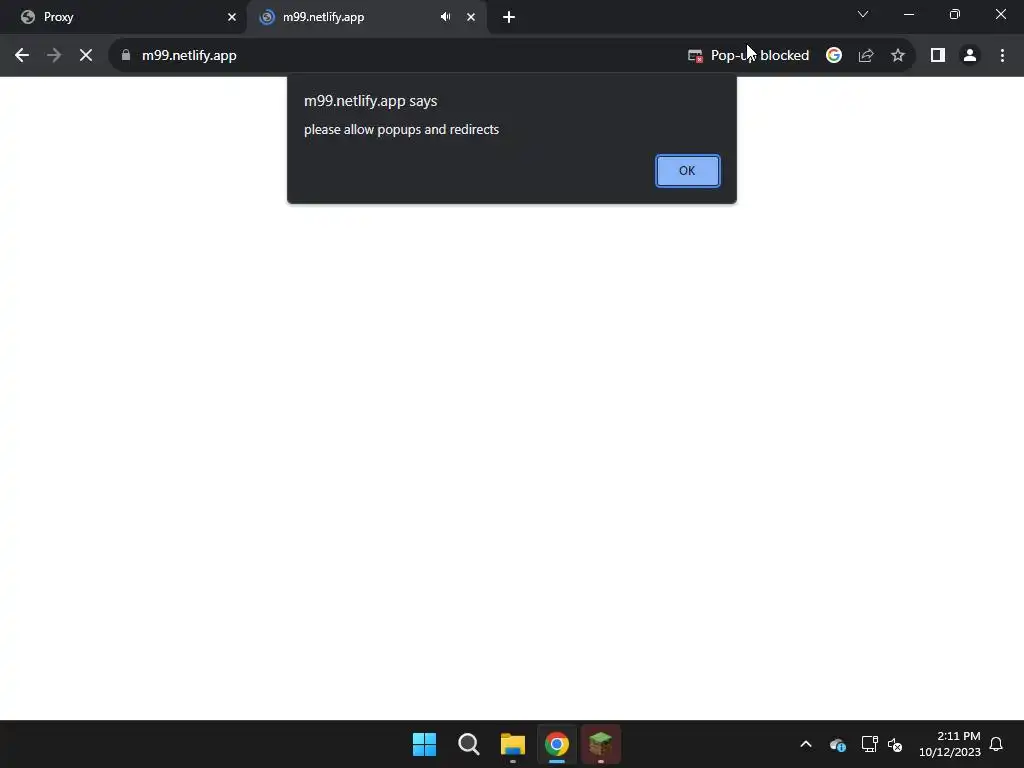This screenshot has width=1024, height=768.
Task: Open Windows Search from taskbar
Action: (x=469, y=744)
